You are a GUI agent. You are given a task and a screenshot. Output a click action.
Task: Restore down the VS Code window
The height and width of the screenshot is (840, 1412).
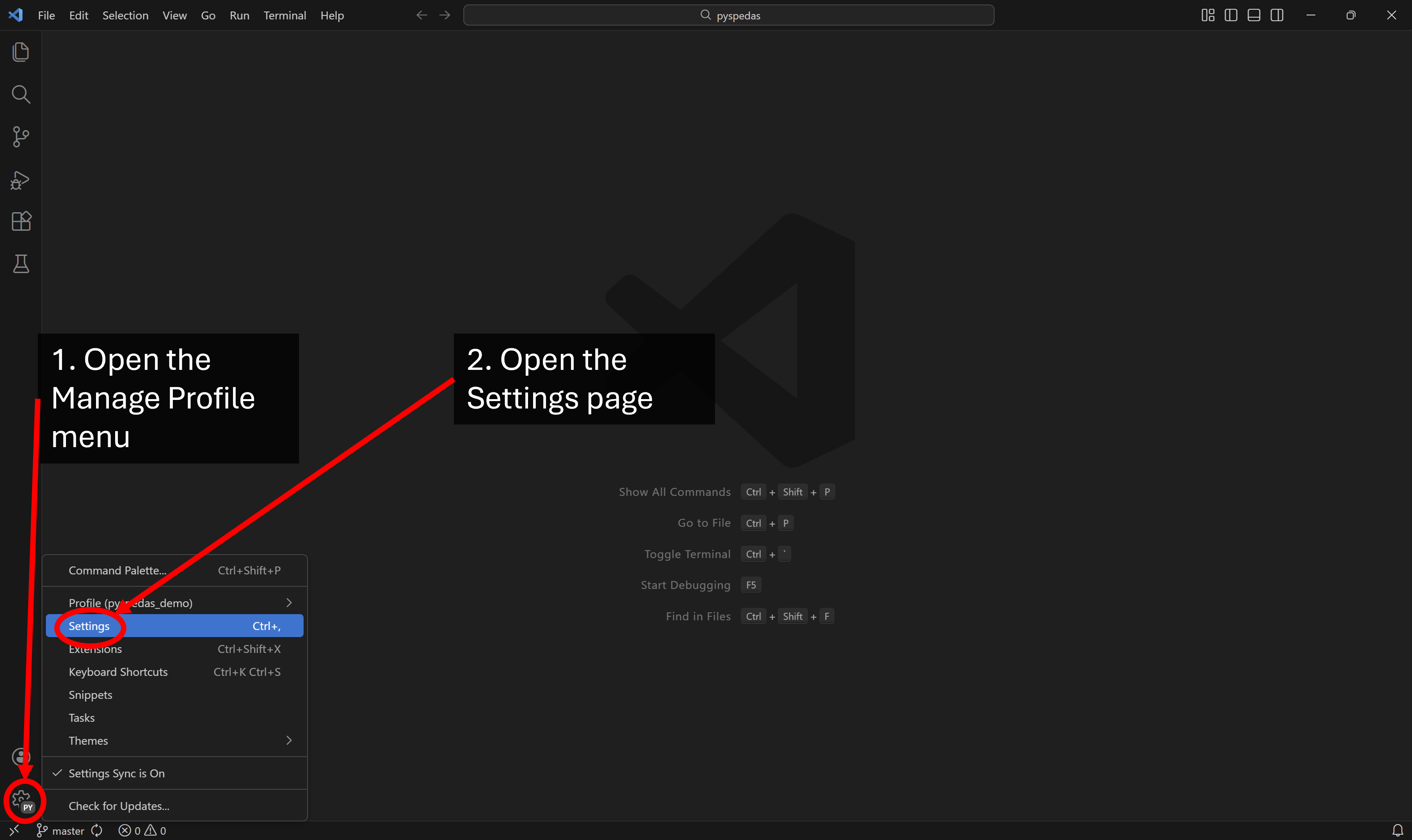pyautogui.click(x=1351, y=15)
